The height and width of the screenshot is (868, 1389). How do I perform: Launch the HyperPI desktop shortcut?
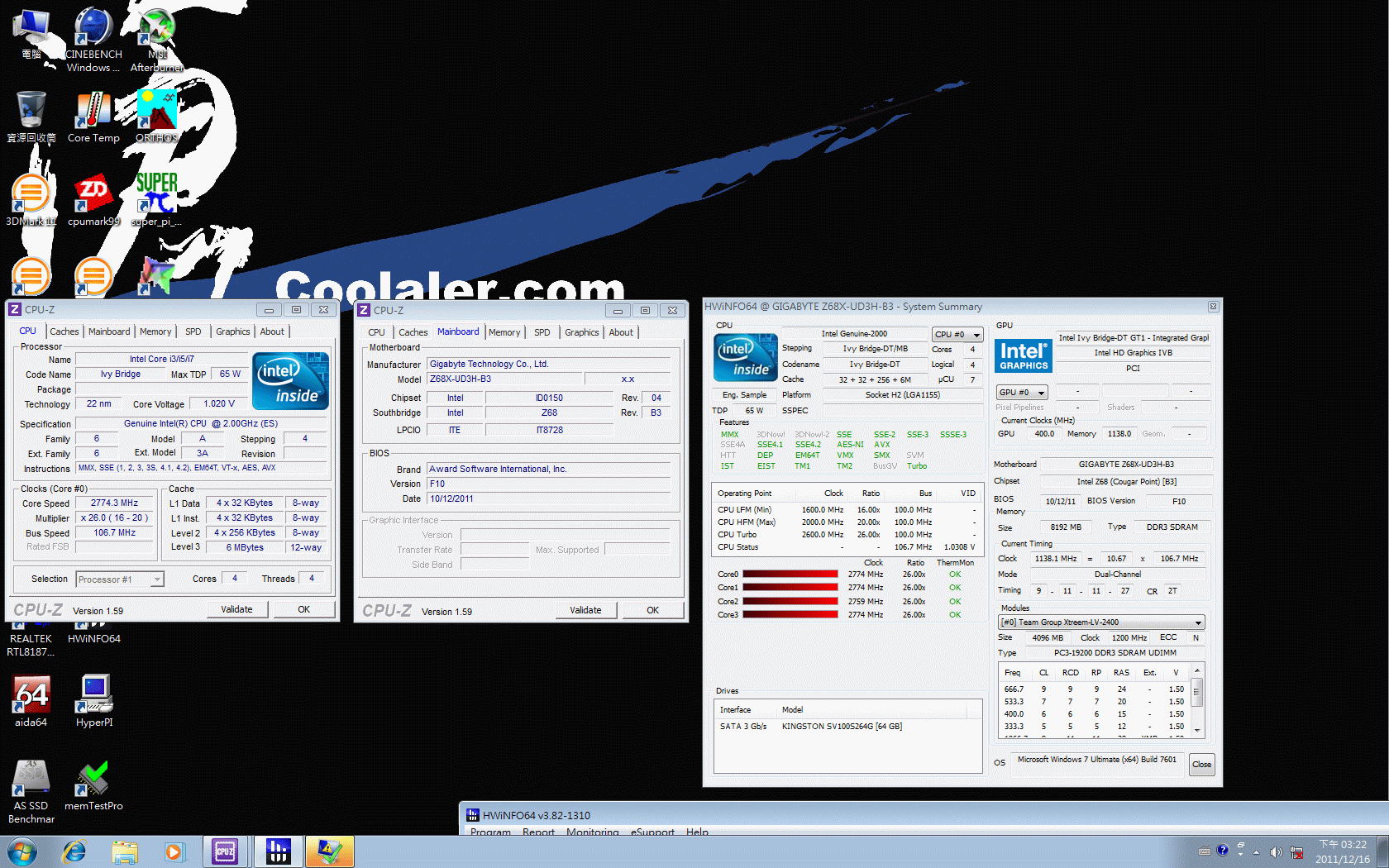[x=94, y=701]
